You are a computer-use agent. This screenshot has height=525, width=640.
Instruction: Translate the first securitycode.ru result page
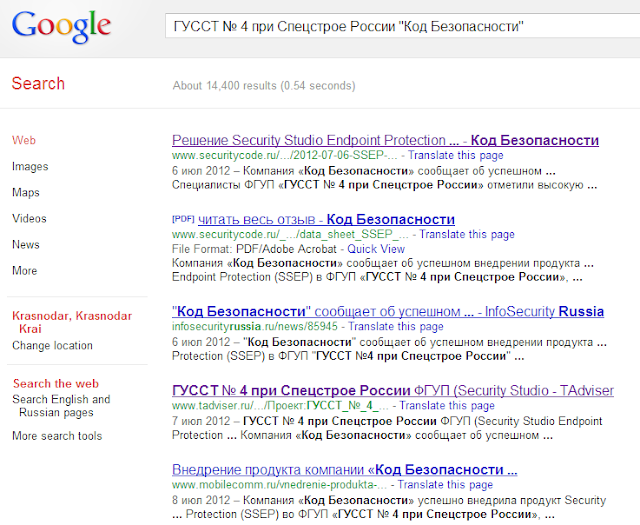tap(456, 156)
